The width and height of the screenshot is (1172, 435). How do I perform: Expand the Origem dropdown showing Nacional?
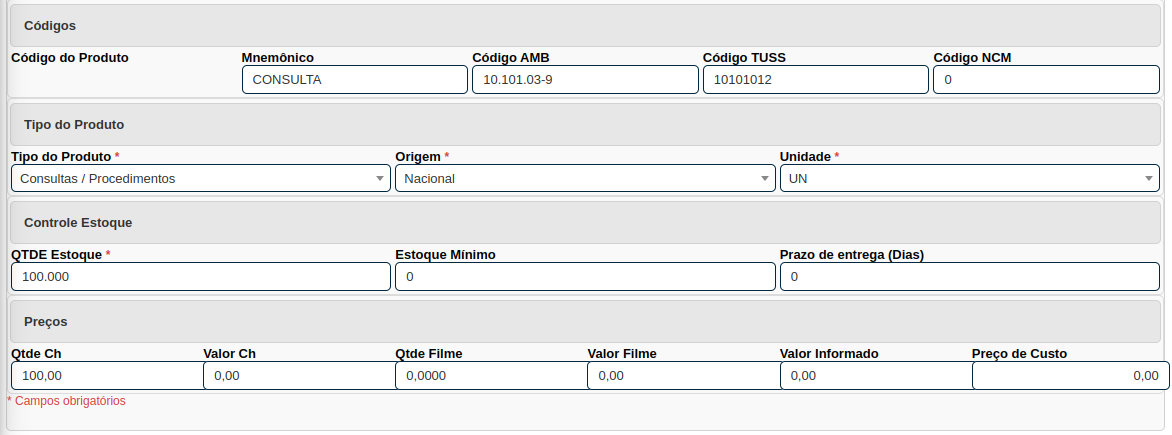click(584, 178)
